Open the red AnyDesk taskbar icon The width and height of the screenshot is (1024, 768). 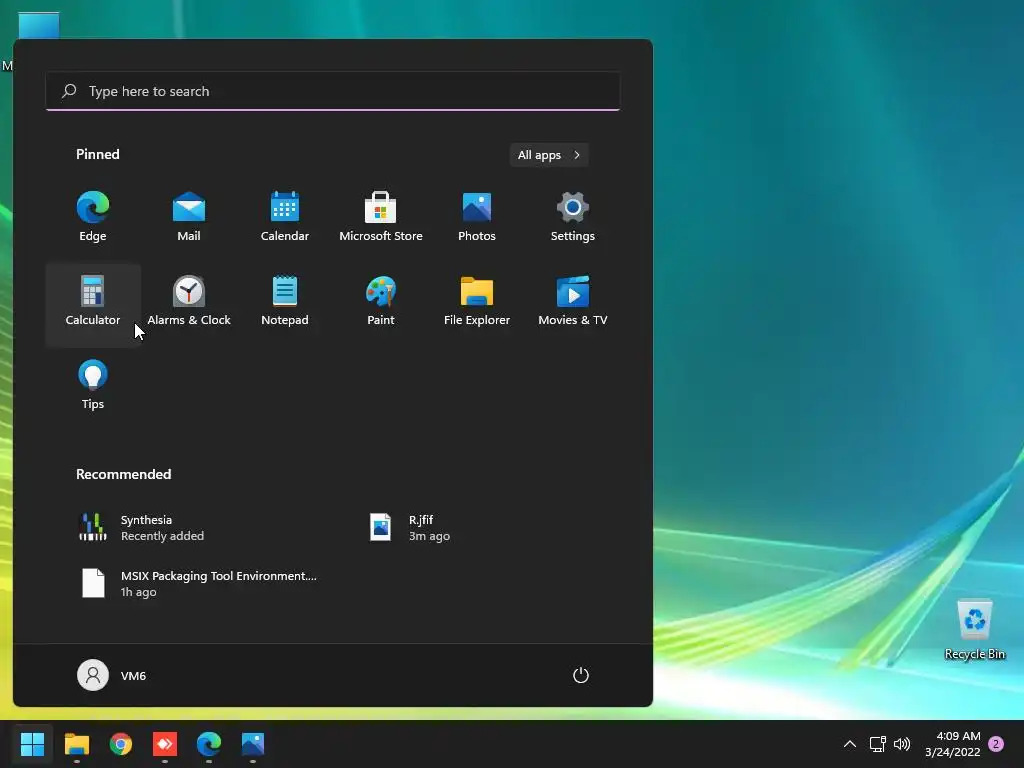(165, 744)
